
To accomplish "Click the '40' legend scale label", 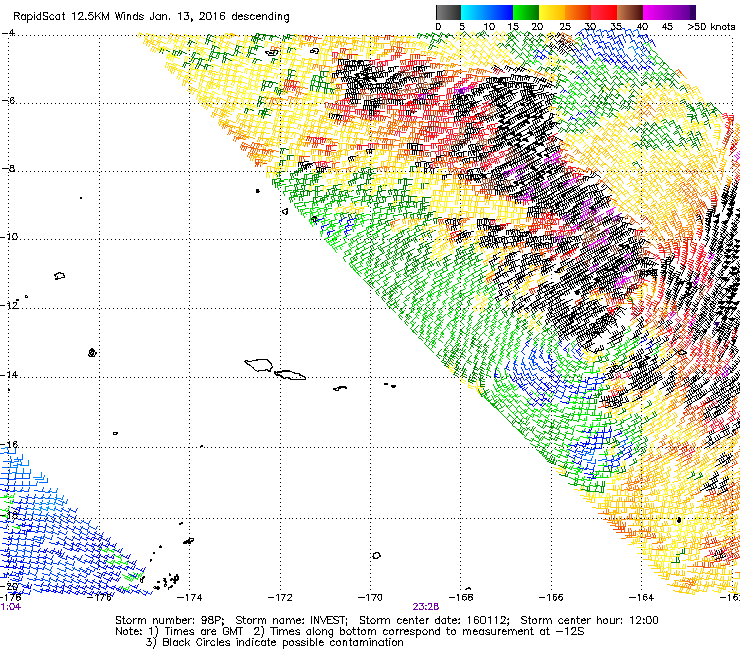I will (x=642, y=27).
